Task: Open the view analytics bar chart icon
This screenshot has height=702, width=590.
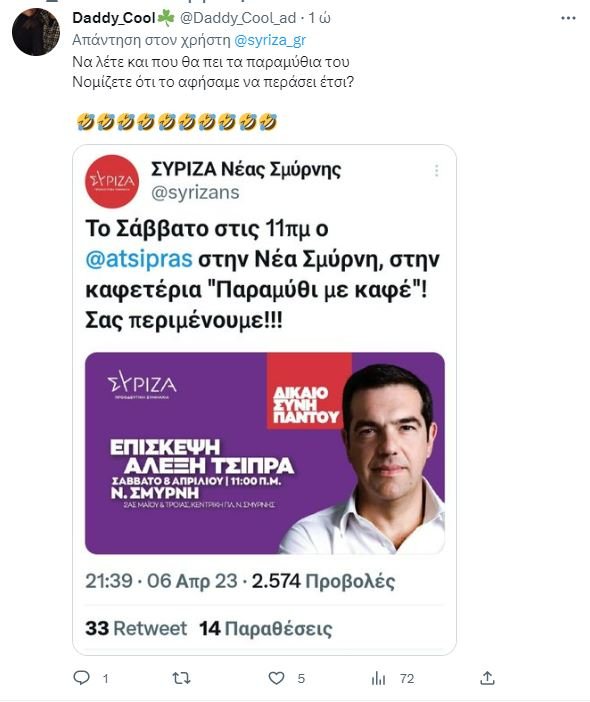Action: pos(378,678)
